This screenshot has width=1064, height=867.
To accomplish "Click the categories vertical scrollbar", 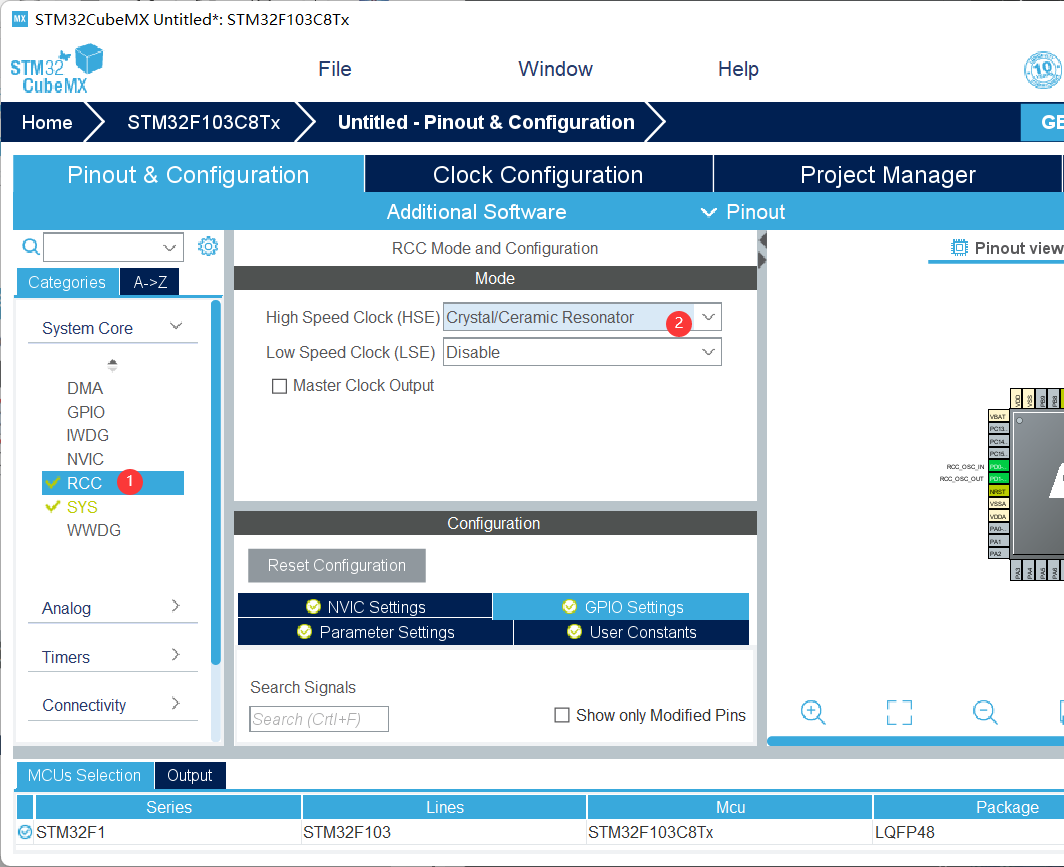I will [x=216, y=483].
